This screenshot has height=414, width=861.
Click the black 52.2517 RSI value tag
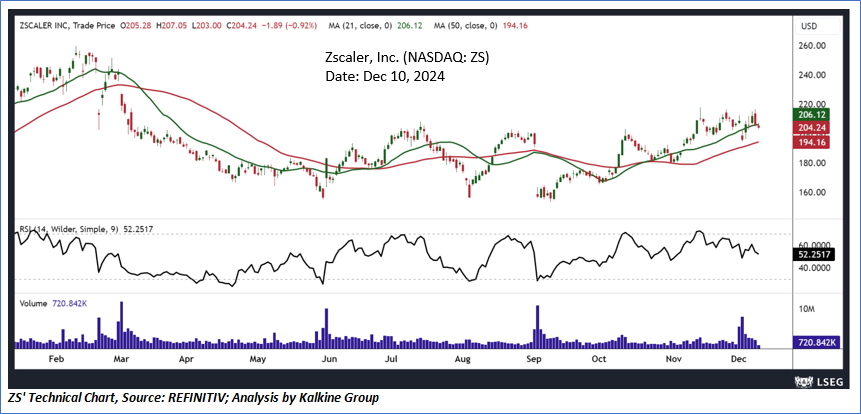click(815, 254)
